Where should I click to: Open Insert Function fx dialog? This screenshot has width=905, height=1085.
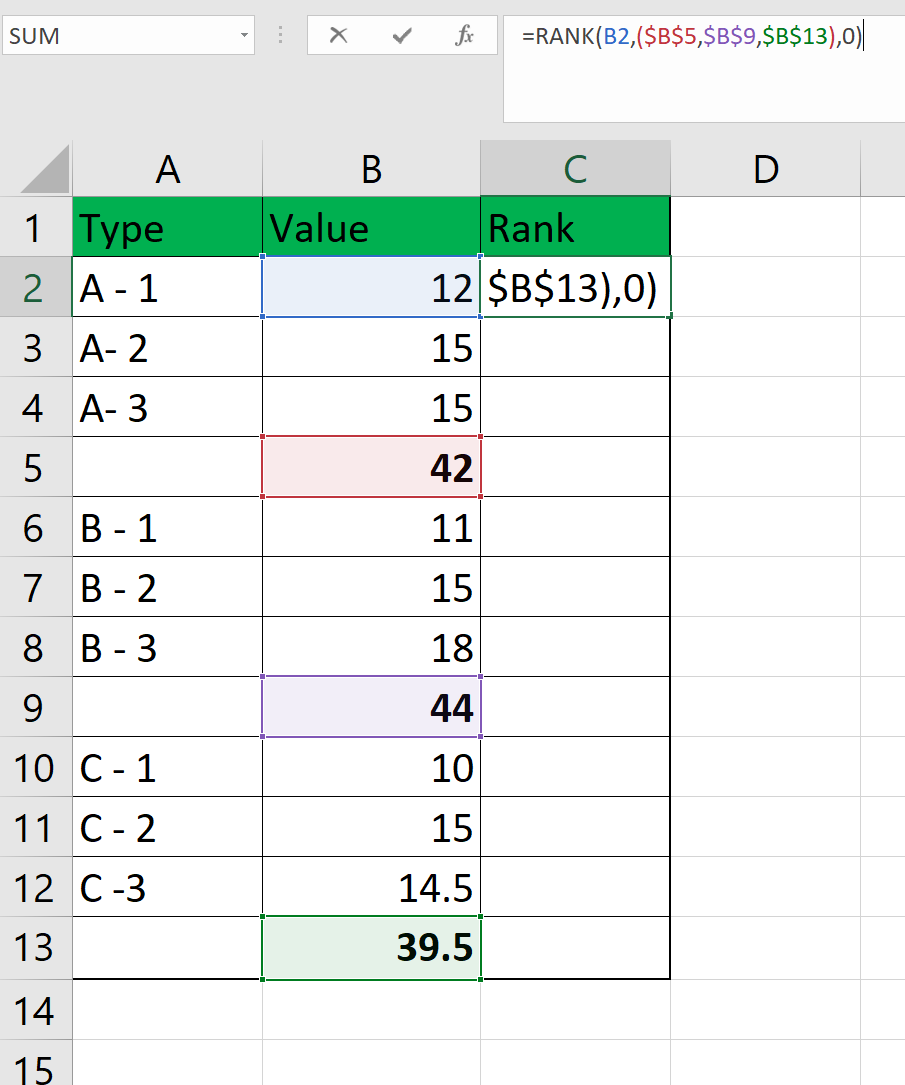tap(465, 36)
